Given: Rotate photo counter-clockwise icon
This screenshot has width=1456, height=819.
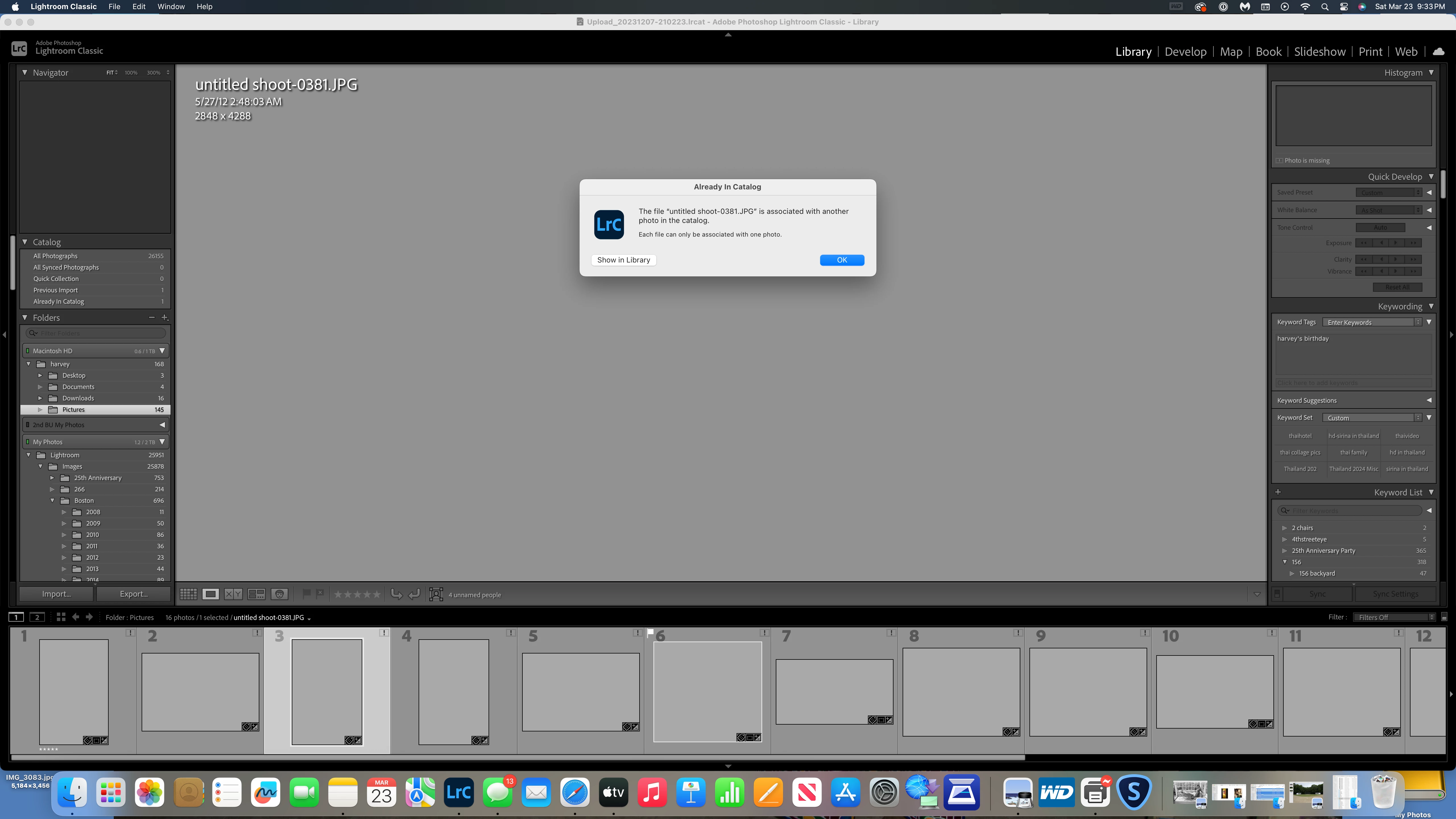Looking at the screenshot, I should tap(396, 594).
